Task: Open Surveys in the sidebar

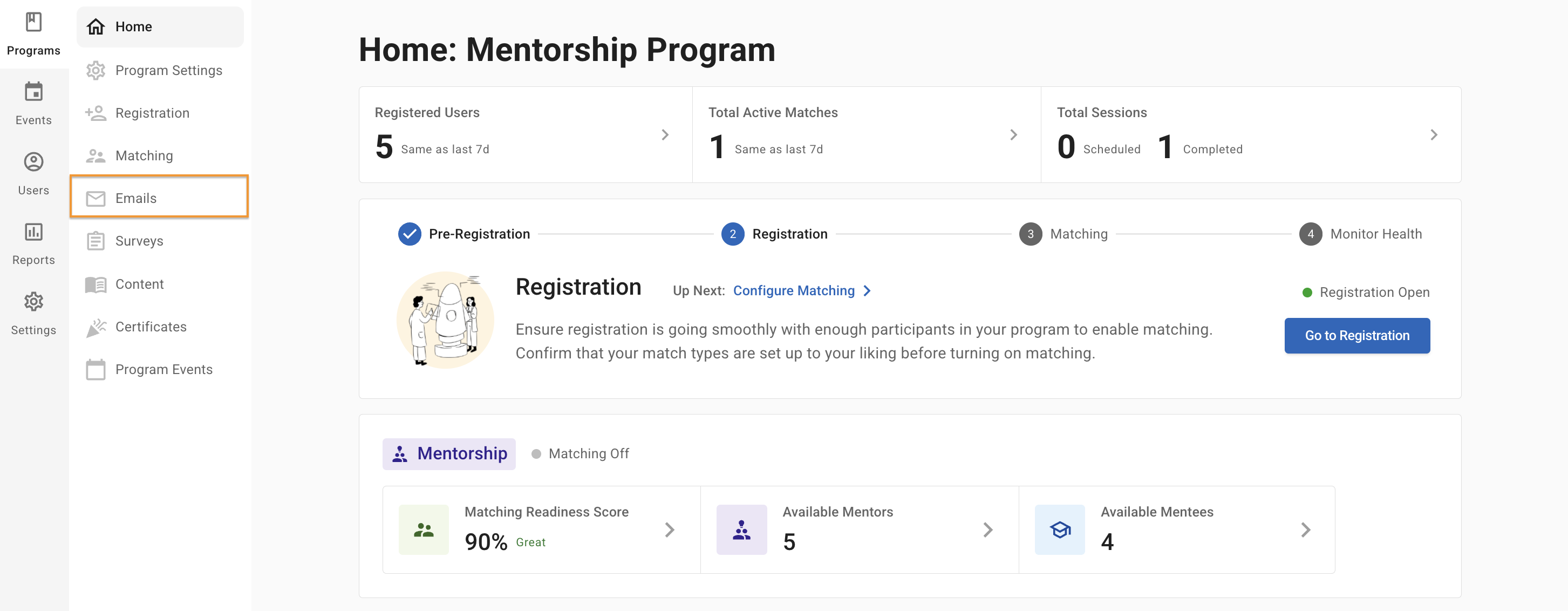Action: (x=139, y=241)
